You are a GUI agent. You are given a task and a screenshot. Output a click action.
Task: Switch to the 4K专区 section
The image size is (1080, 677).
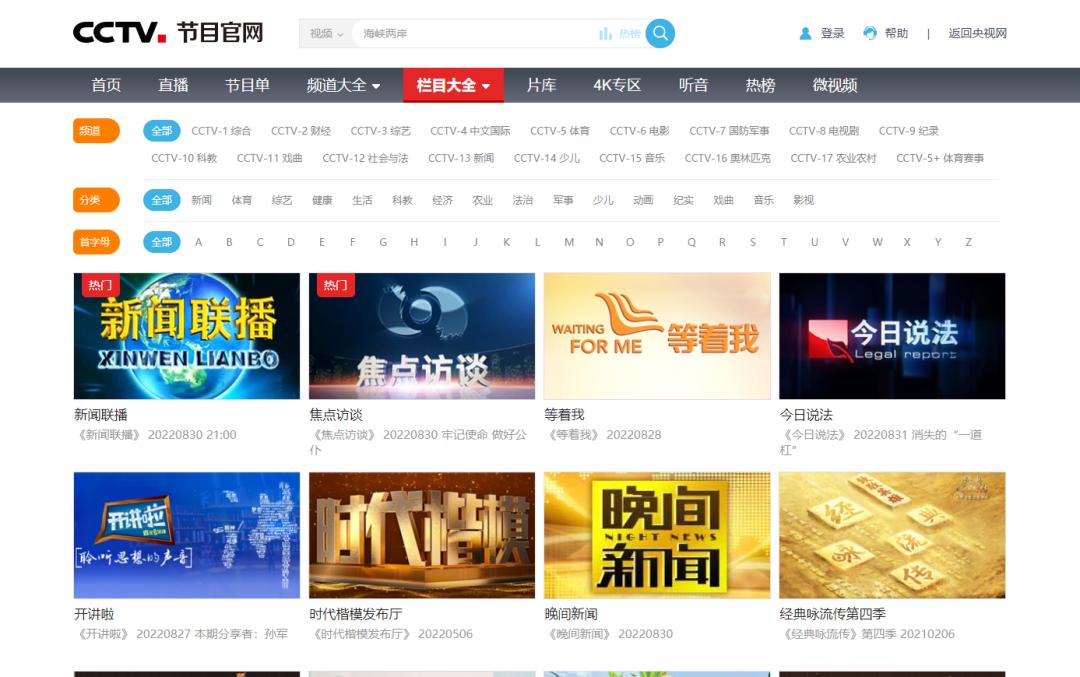pos(616,86)
